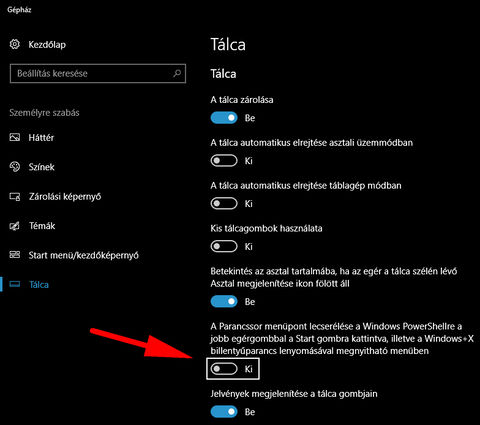The image size is (480, 425).
Task: Focus the Beállítás keresése search field
Action: (98, 73)
